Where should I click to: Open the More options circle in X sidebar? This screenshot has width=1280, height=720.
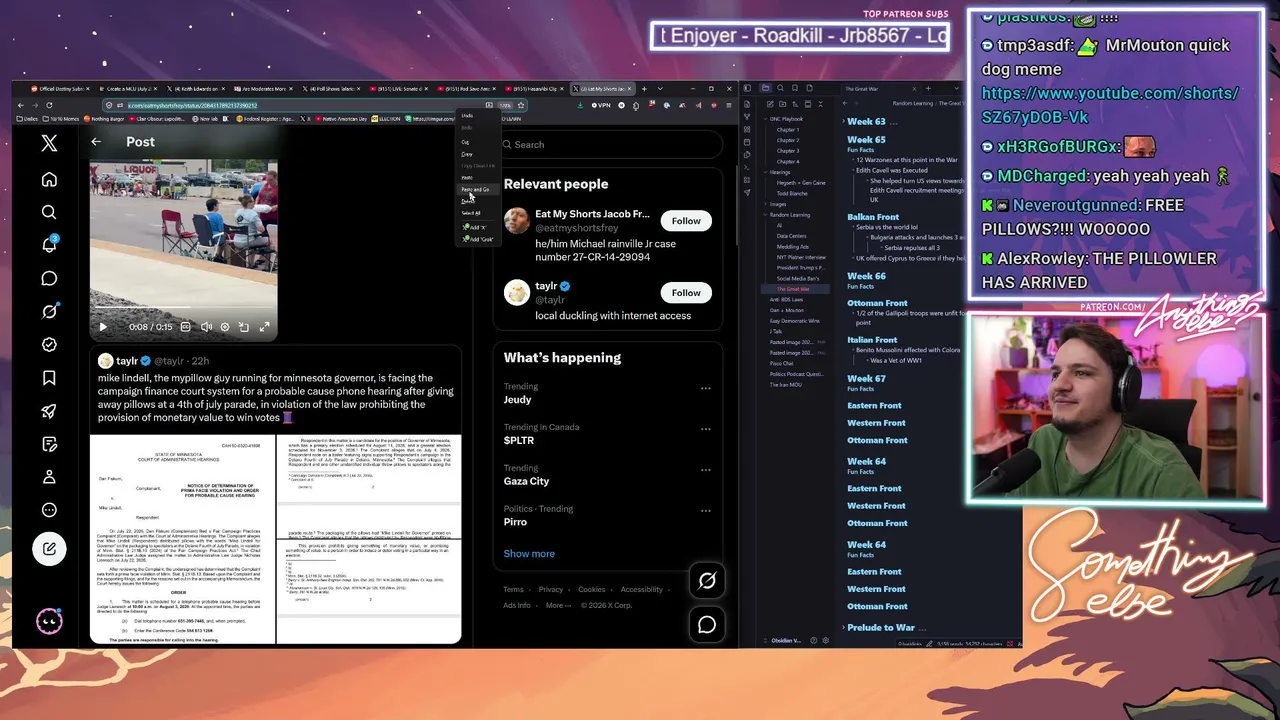[49, 510]
